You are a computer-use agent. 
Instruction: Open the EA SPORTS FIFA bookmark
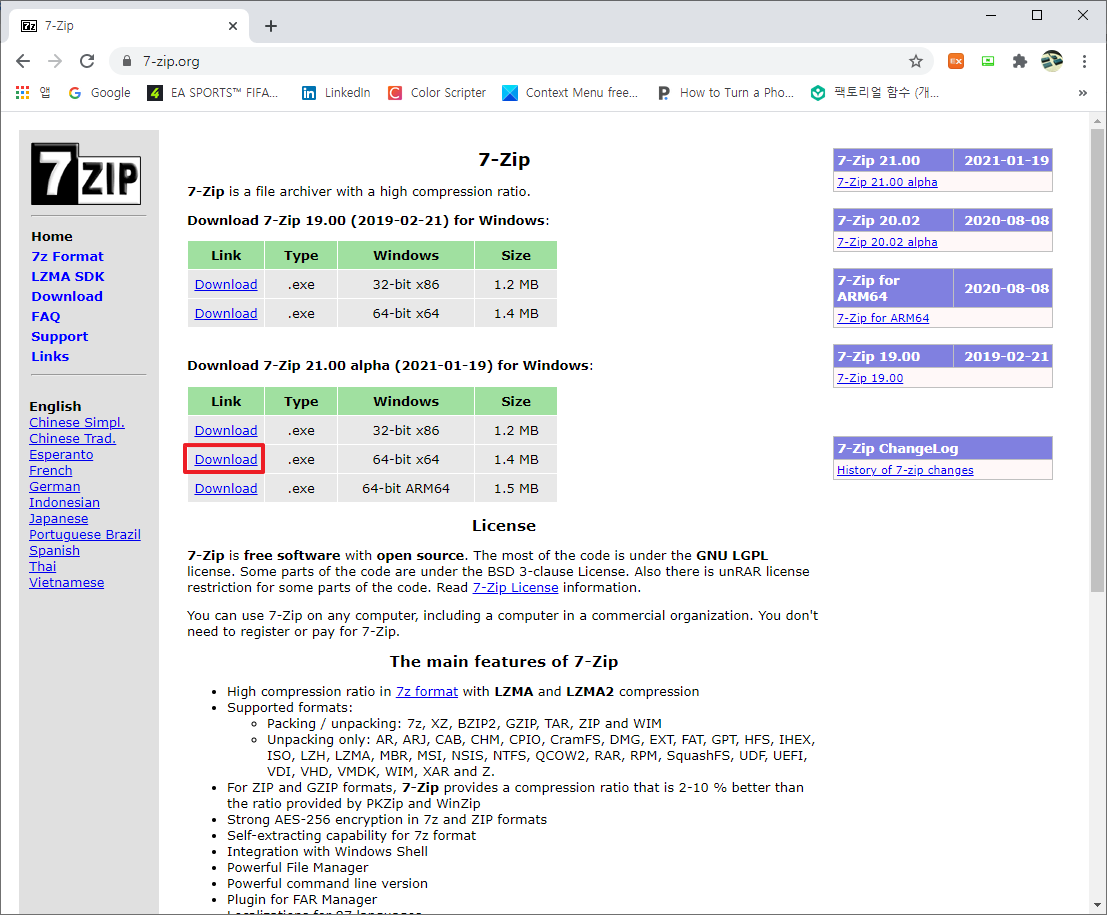213,92
